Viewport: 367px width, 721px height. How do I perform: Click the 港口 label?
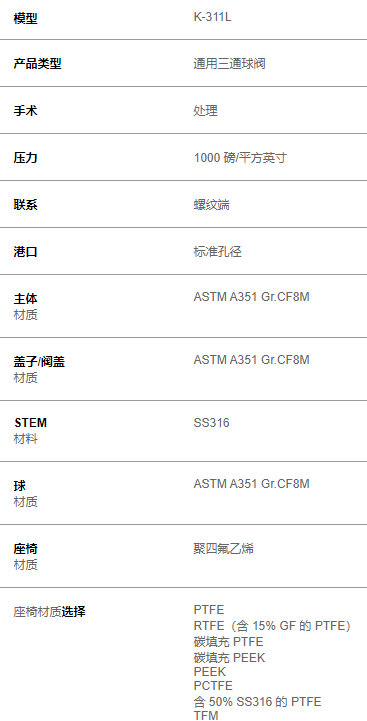tap(25, 252)
